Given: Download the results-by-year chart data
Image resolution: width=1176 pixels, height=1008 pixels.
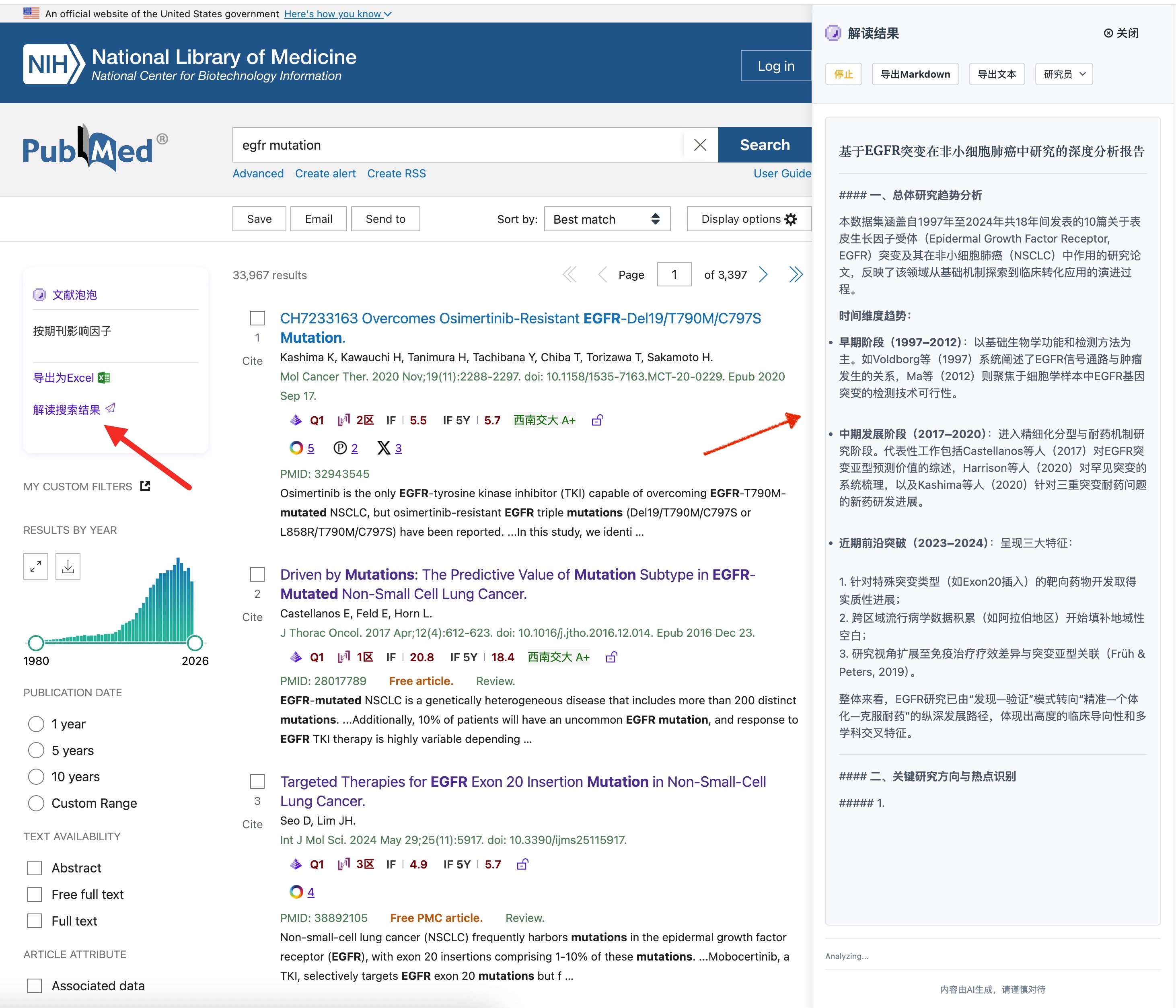Looking at the screenshot, I should (68, 566).
